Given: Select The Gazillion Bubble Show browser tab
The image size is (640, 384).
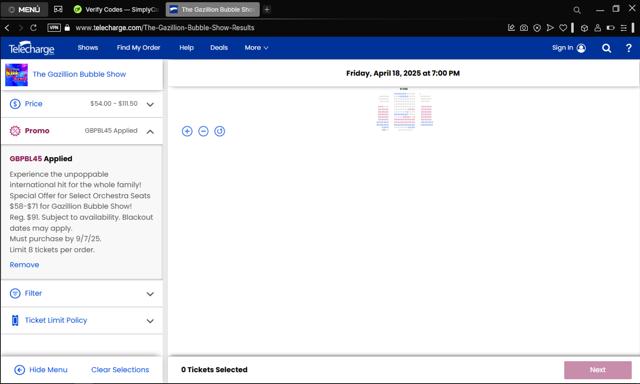Looking at the screenshot, I should click(212, 9).
